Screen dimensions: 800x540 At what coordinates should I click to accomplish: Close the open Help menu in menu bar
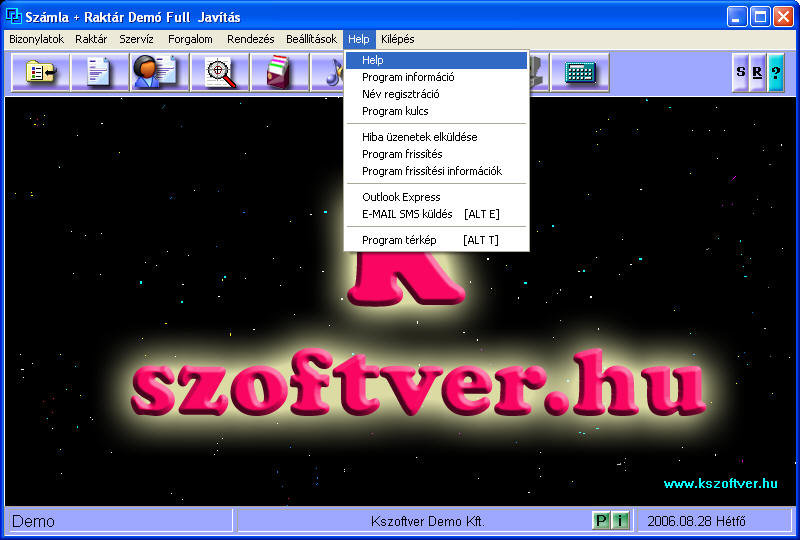pyautogui.click(x=359, y=39)
